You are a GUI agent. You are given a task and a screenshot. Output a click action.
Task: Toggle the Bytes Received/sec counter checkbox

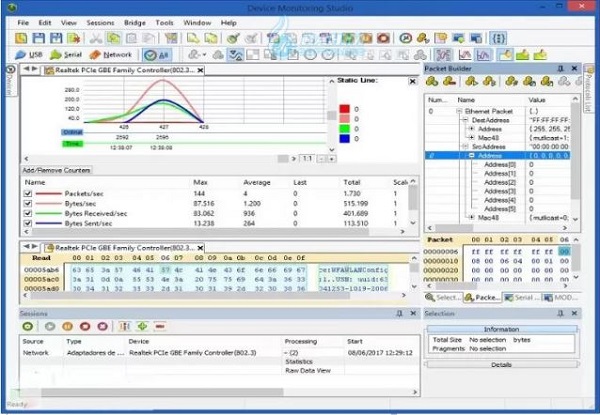pos(28,213)
